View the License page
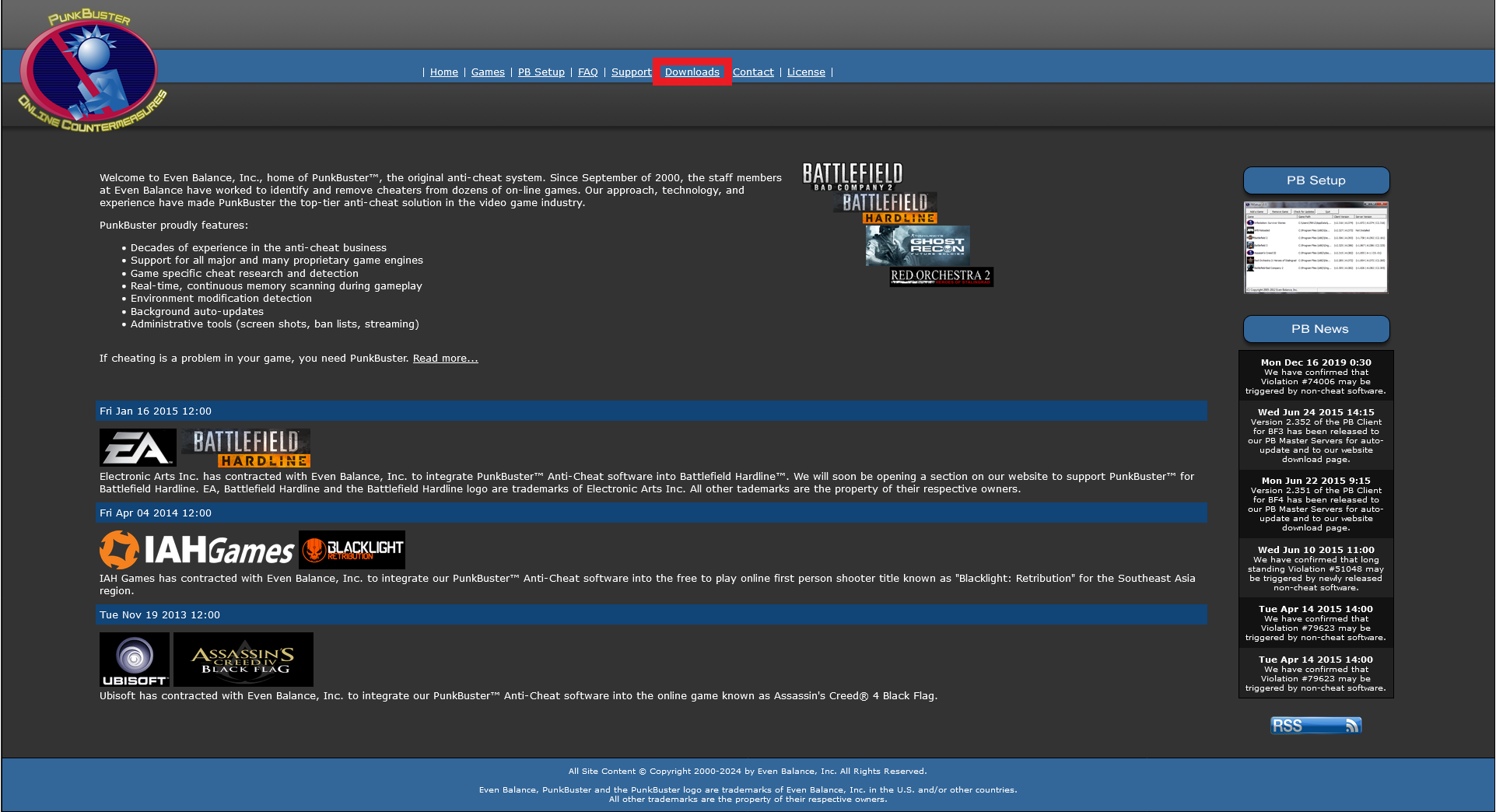This screenshot has height=812, width=1496. point(806,72)
